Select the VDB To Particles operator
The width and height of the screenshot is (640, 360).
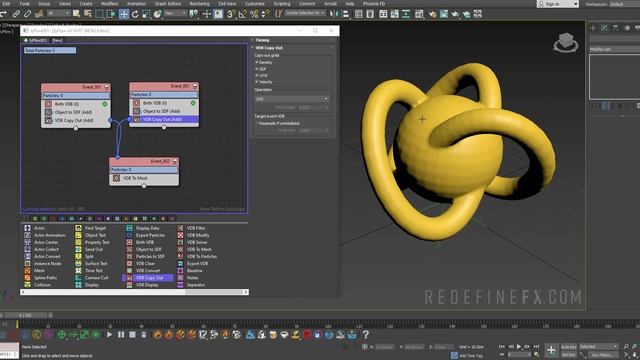tap(197, 256)
